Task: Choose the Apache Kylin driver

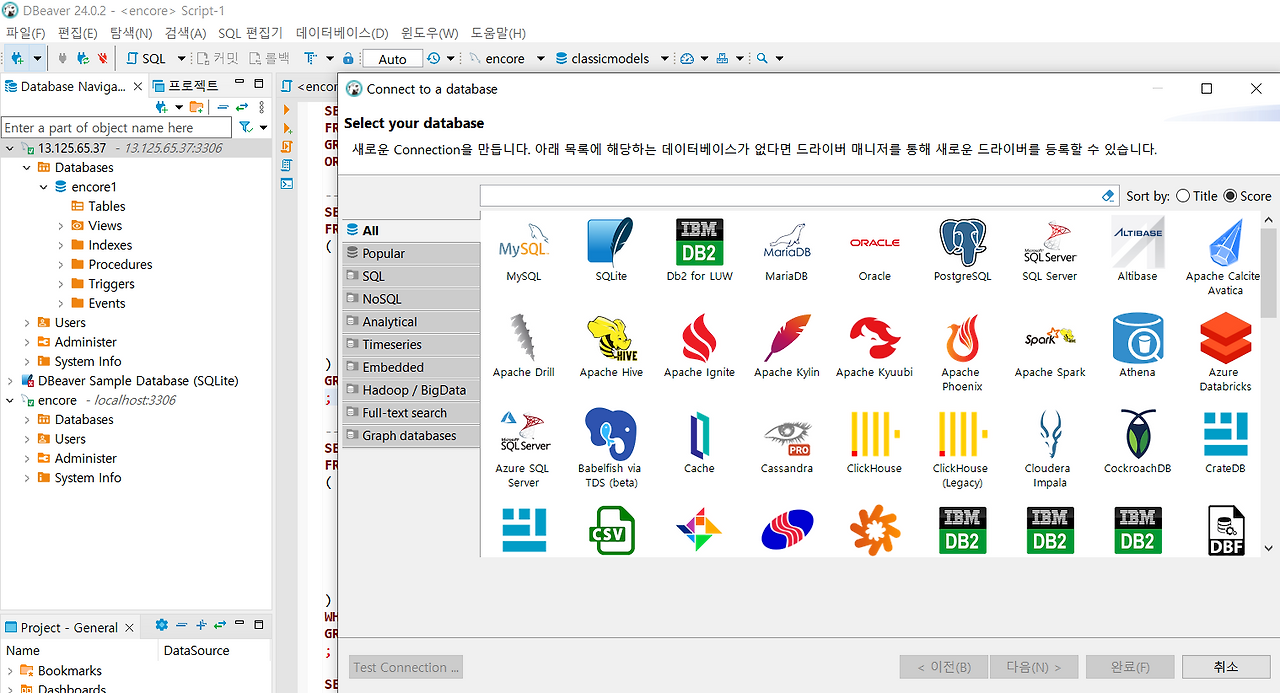Action: [786, 346]
